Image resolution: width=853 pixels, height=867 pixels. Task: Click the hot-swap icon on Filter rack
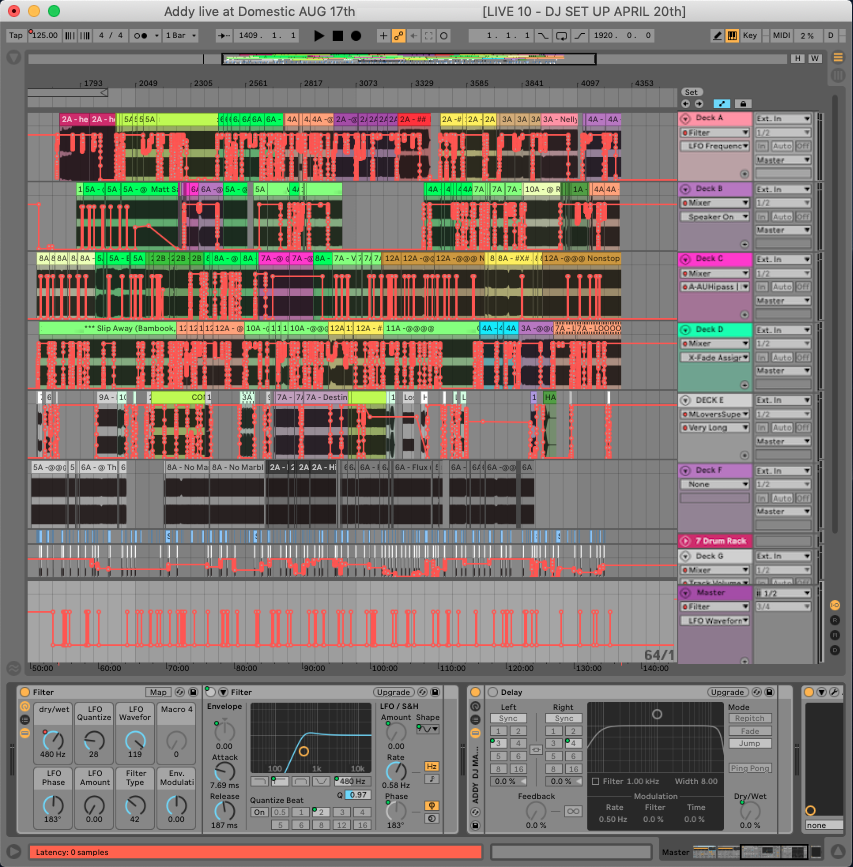click(180, 692)
